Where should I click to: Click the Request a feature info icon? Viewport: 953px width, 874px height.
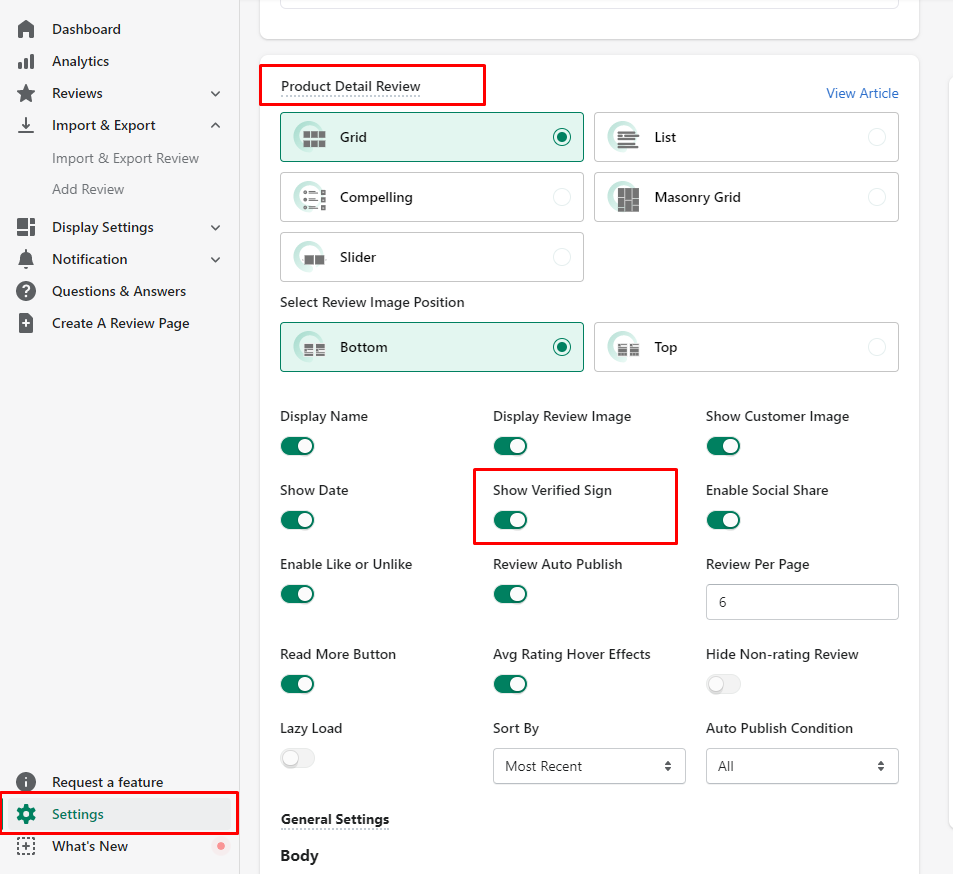point(26,782)
